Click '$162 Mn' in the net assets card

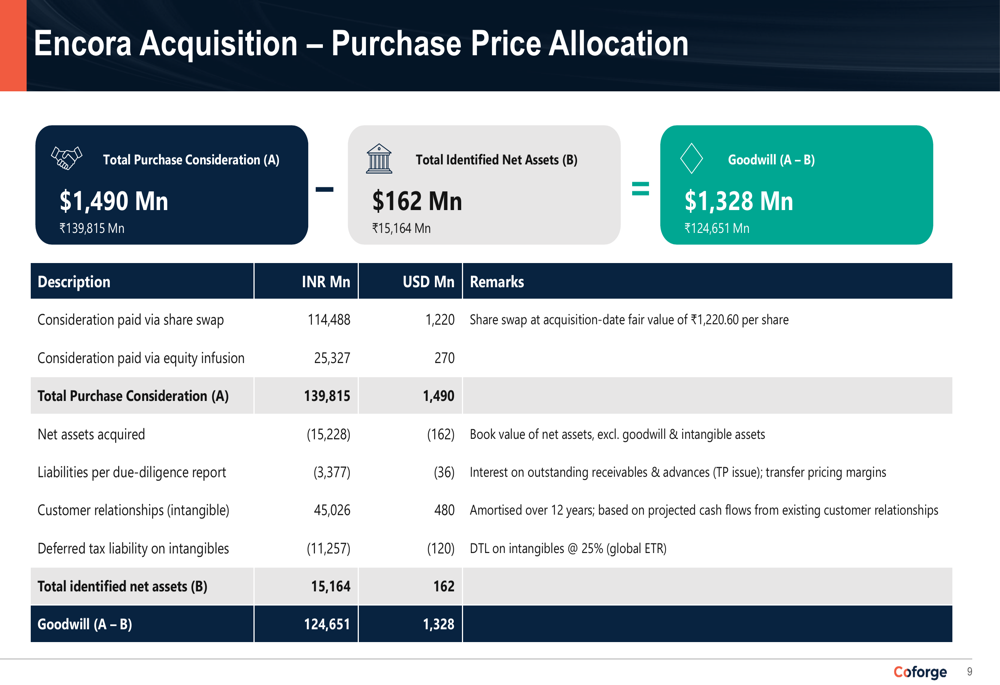coord(417,201)
